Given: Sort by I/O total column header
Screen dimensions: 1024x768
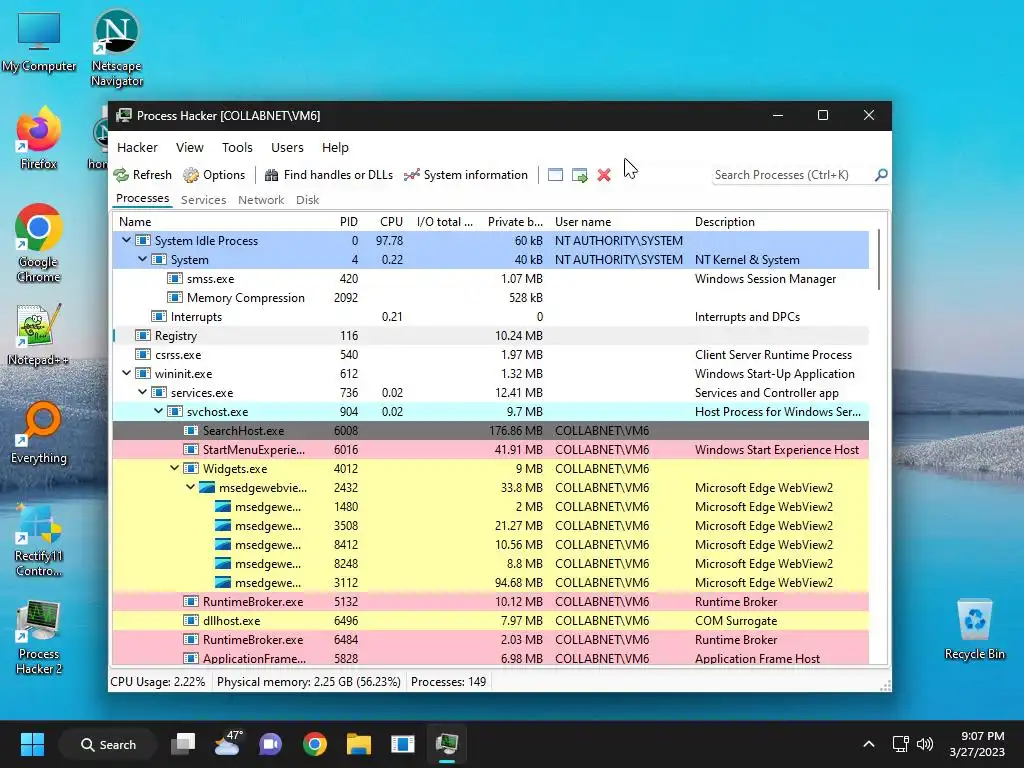Looking at the screenshot, I should point(445,222).
